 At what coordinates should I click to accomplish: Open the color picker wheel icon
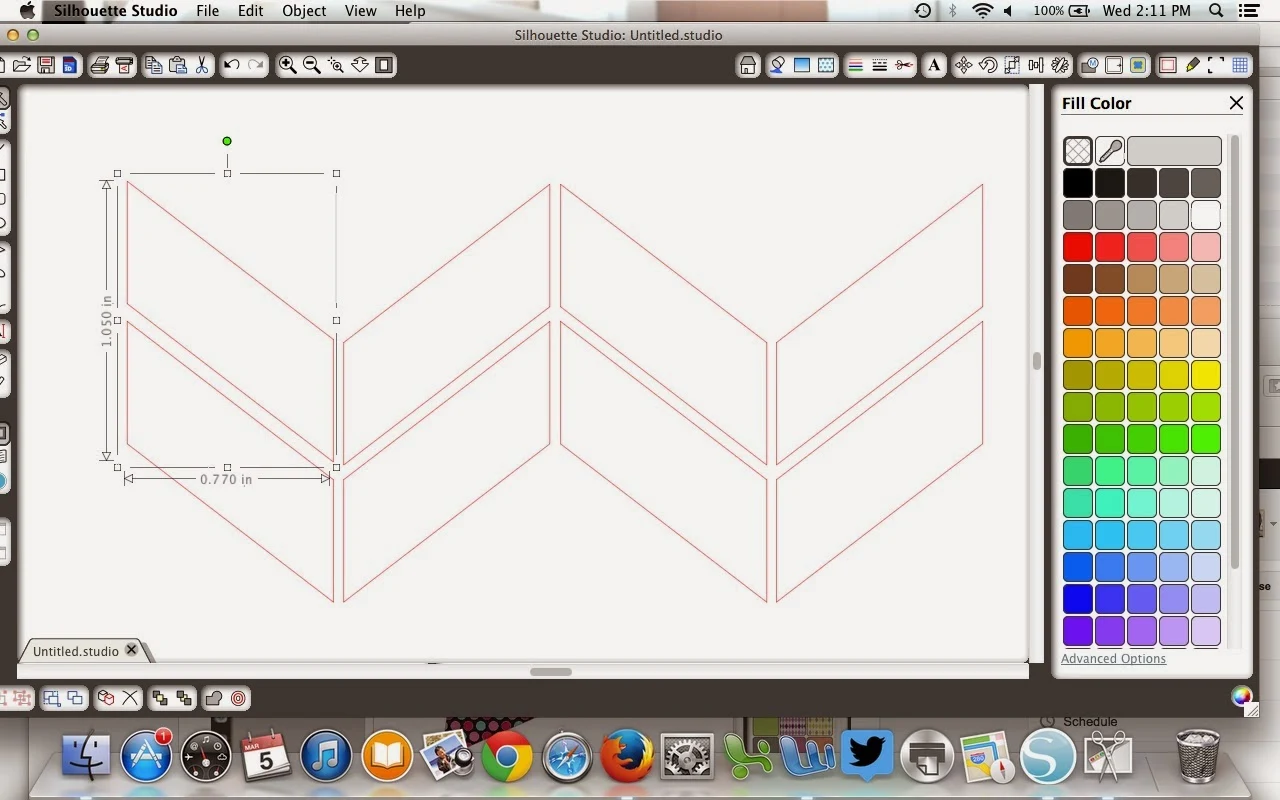(x=1242, y=698)
